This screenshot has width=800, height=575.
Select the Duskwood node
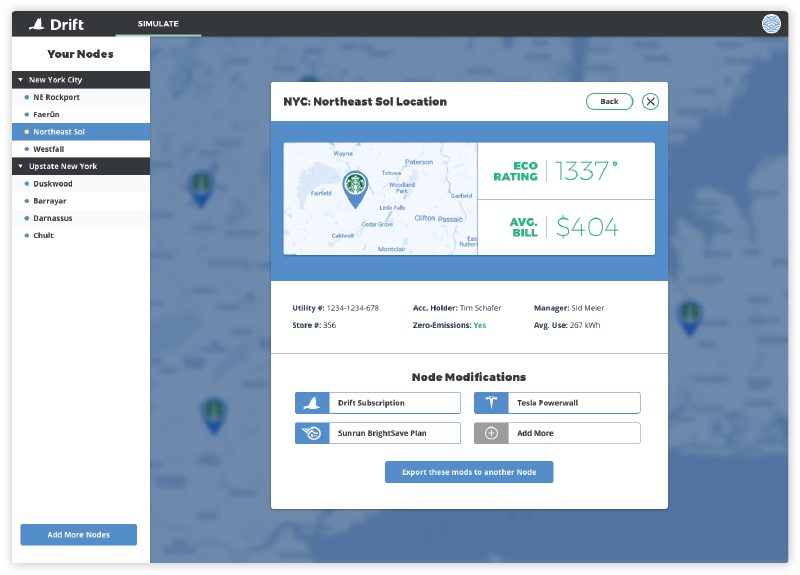point(81,184)
